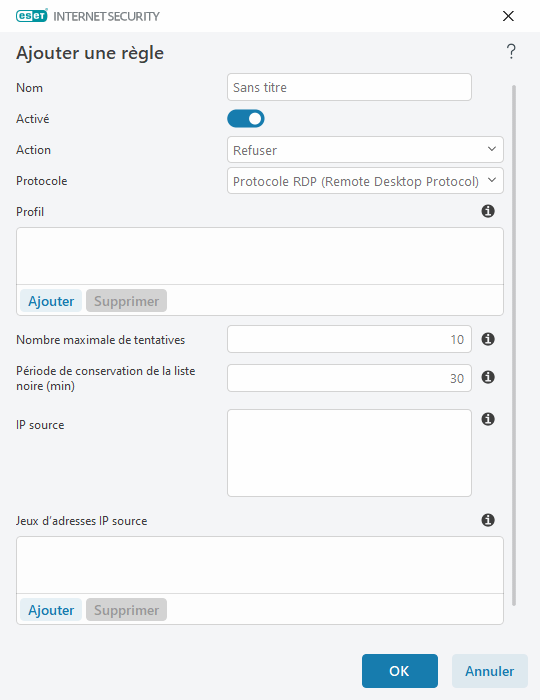Viewport: 540px width, 700px height.
Task: Click the IP source info icon
Action: [488, 419]
